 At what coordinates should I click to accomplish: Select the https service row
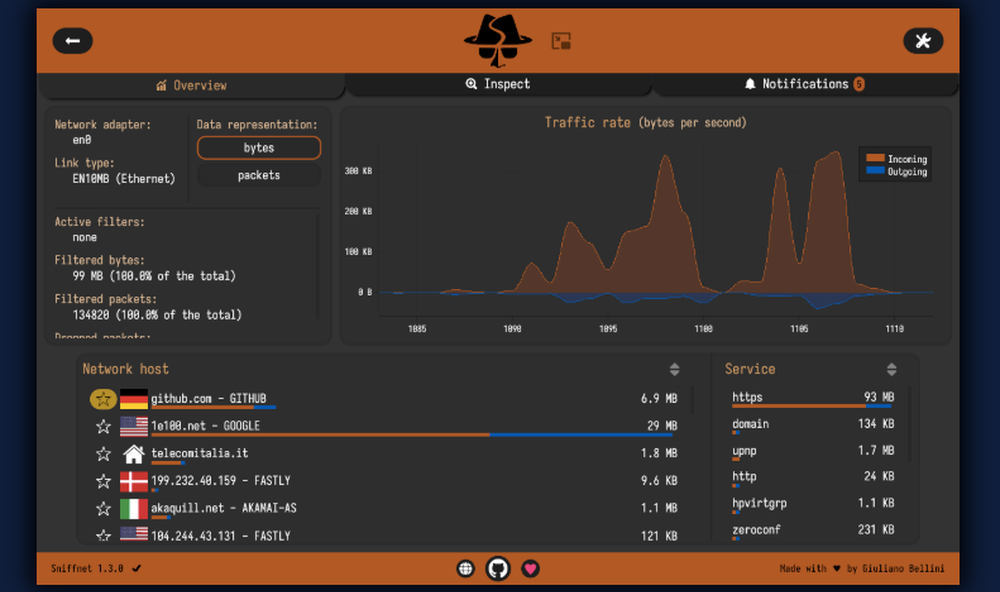pyautogui.click(x=812, y=398)
